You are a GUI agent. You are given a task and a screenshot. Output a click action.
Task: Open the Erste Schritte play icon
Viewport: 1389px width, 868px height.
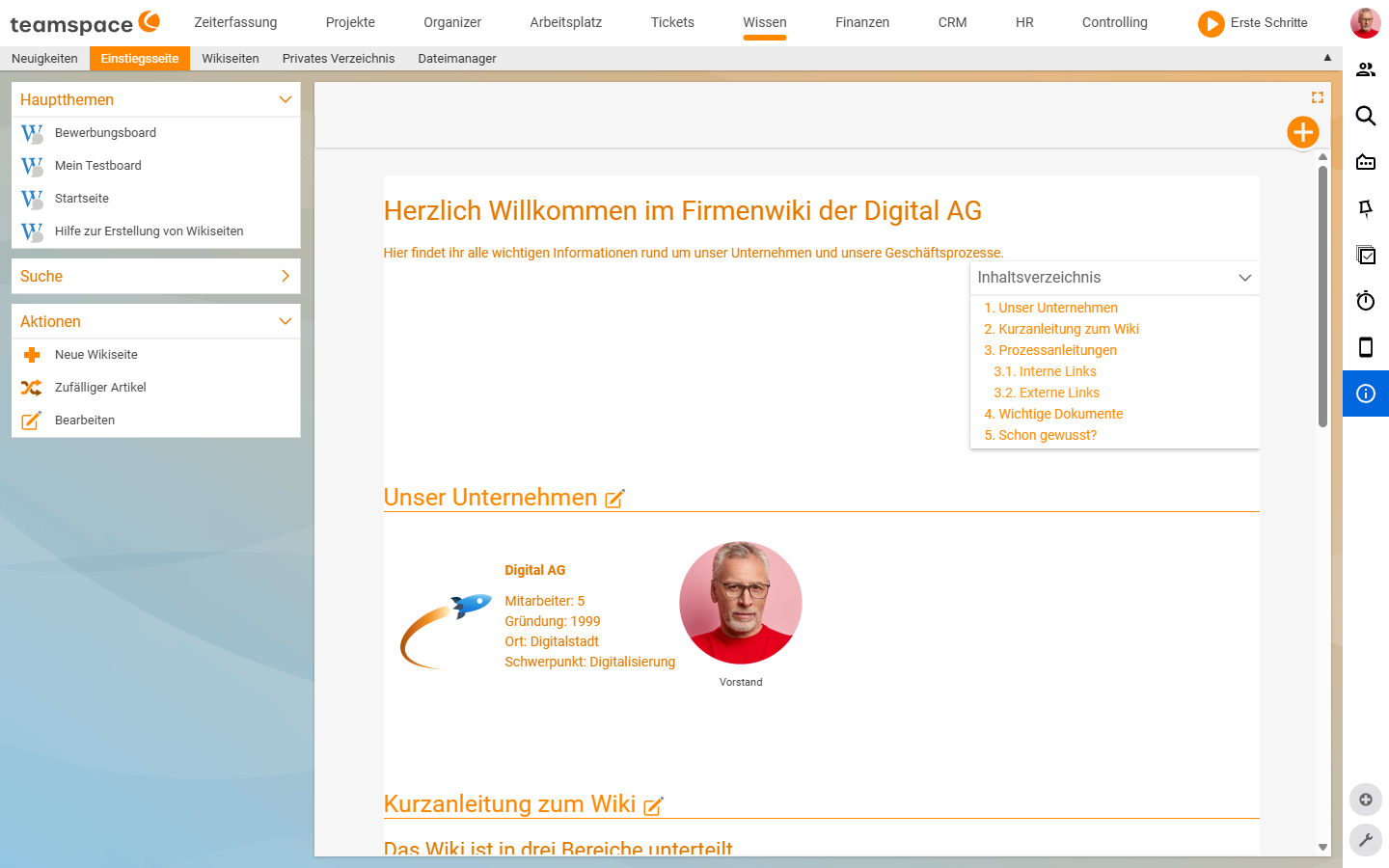[1211, 23]
